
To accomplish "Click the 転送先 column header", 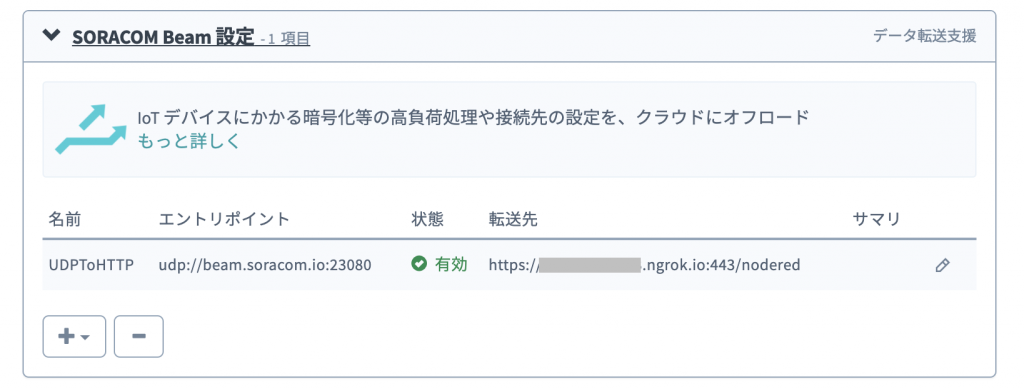I will point(513,219).
